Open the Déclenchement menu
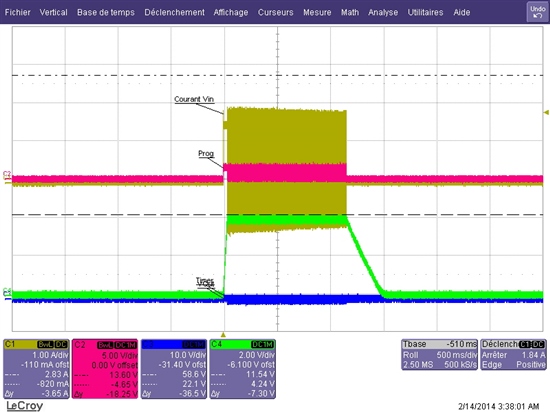550x412 pixels. point(174,12)
